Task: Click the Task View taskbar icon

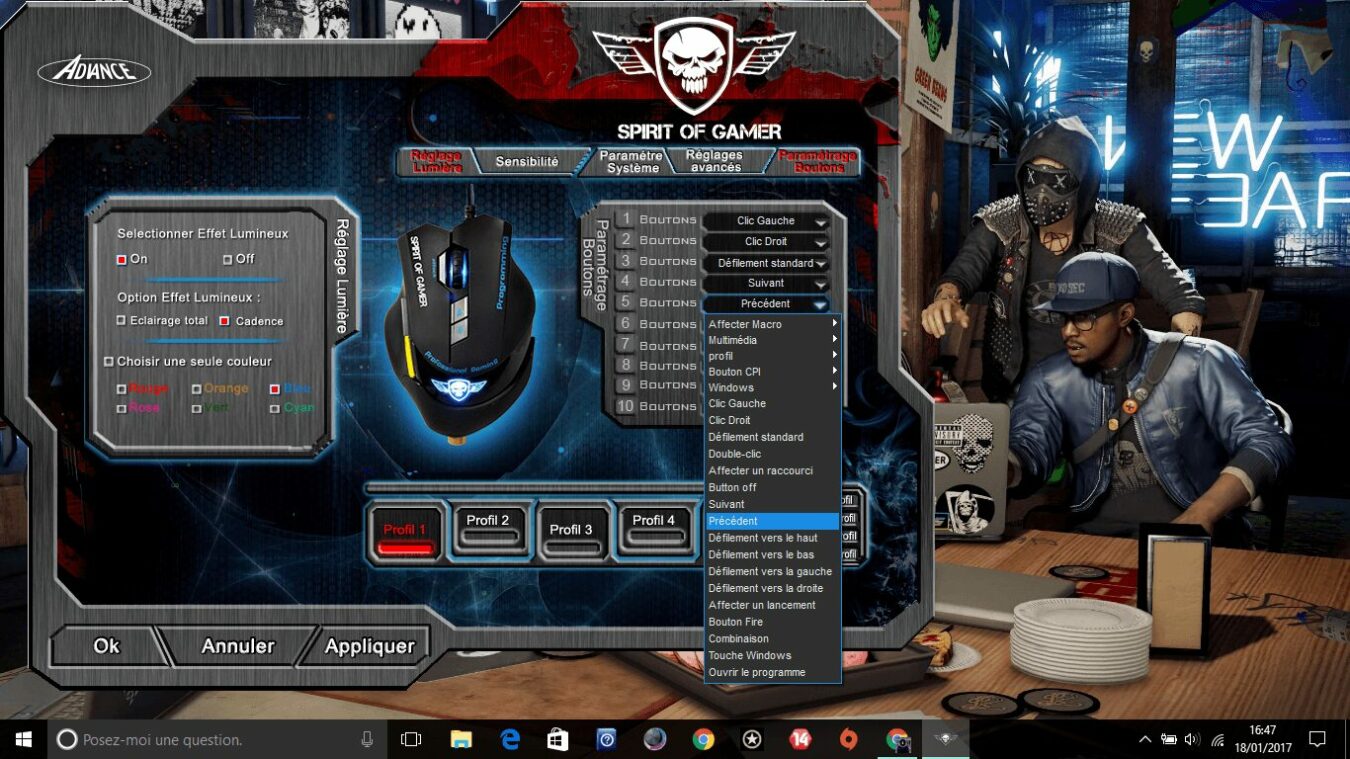Action: [x=411, y=740]
